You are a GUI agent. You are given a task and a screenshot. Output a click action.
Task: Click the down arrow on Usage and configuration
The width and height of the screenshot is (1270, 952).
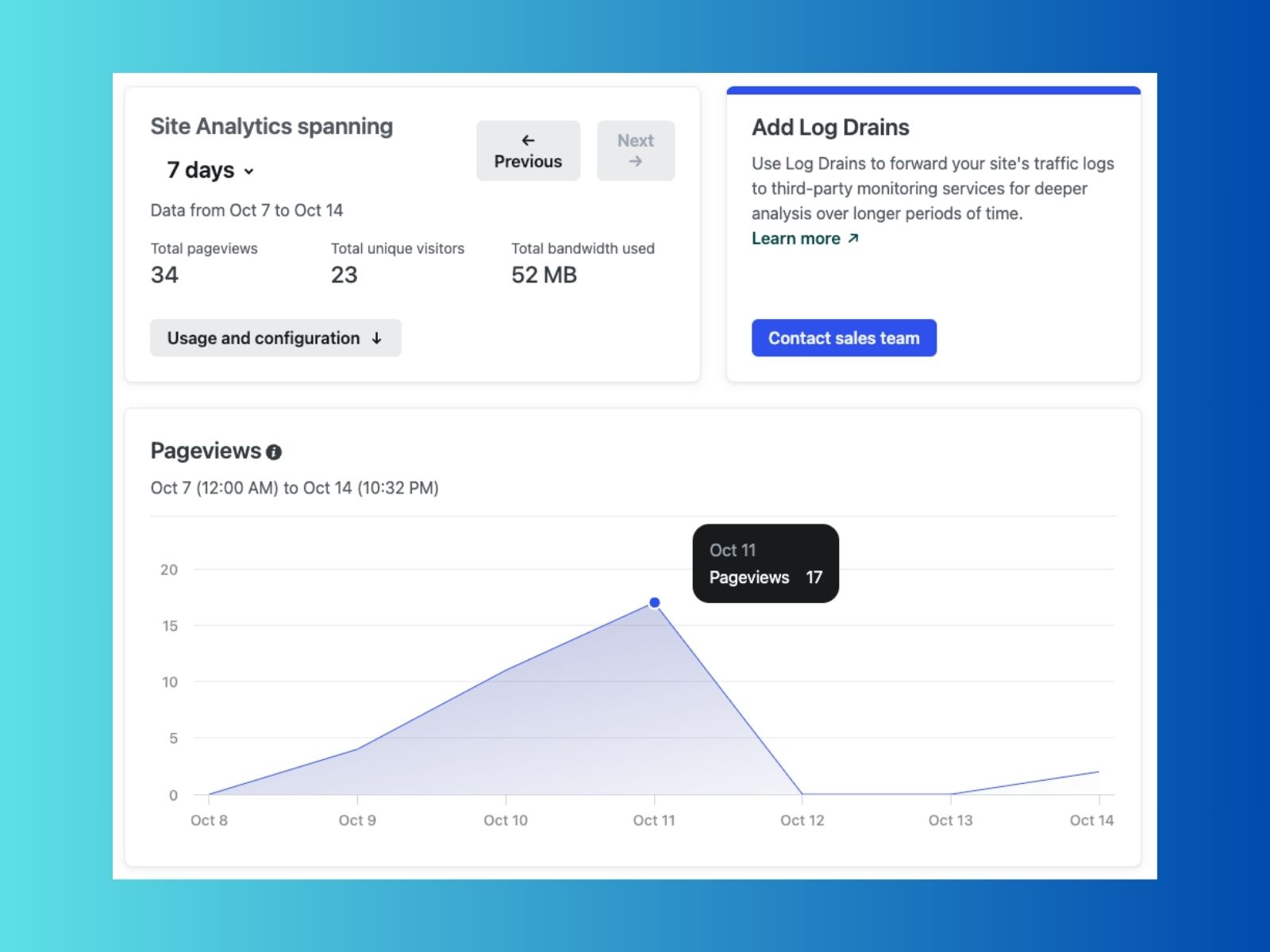(377, 337)
